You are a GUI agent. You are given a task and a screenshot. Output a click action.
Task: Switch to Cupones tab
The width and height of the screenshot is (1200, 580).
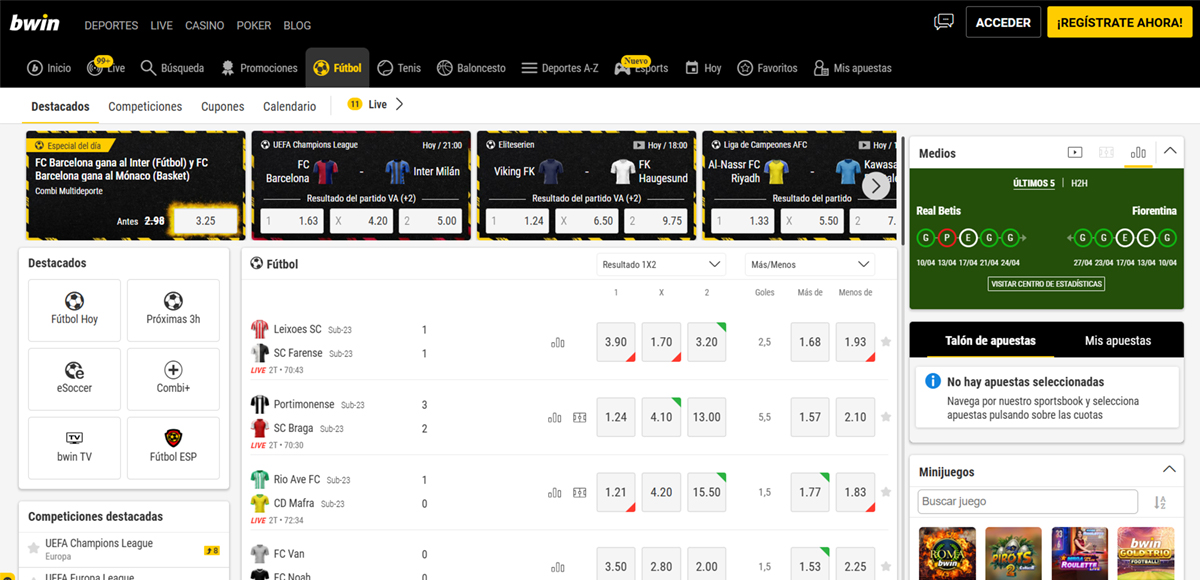click(x=223, y=106)
